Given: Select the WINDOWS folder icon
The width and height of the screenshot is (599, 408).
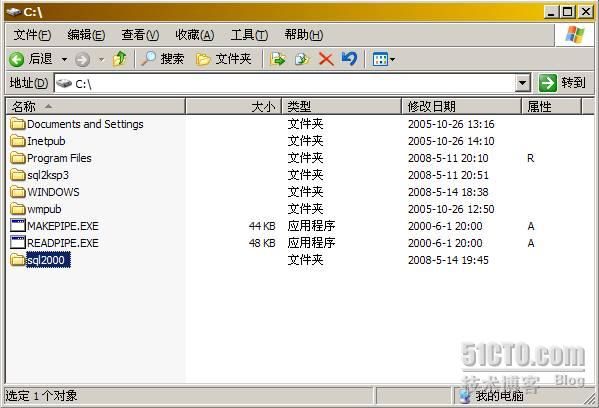Looking at the screenshot, I should point(18,192).
